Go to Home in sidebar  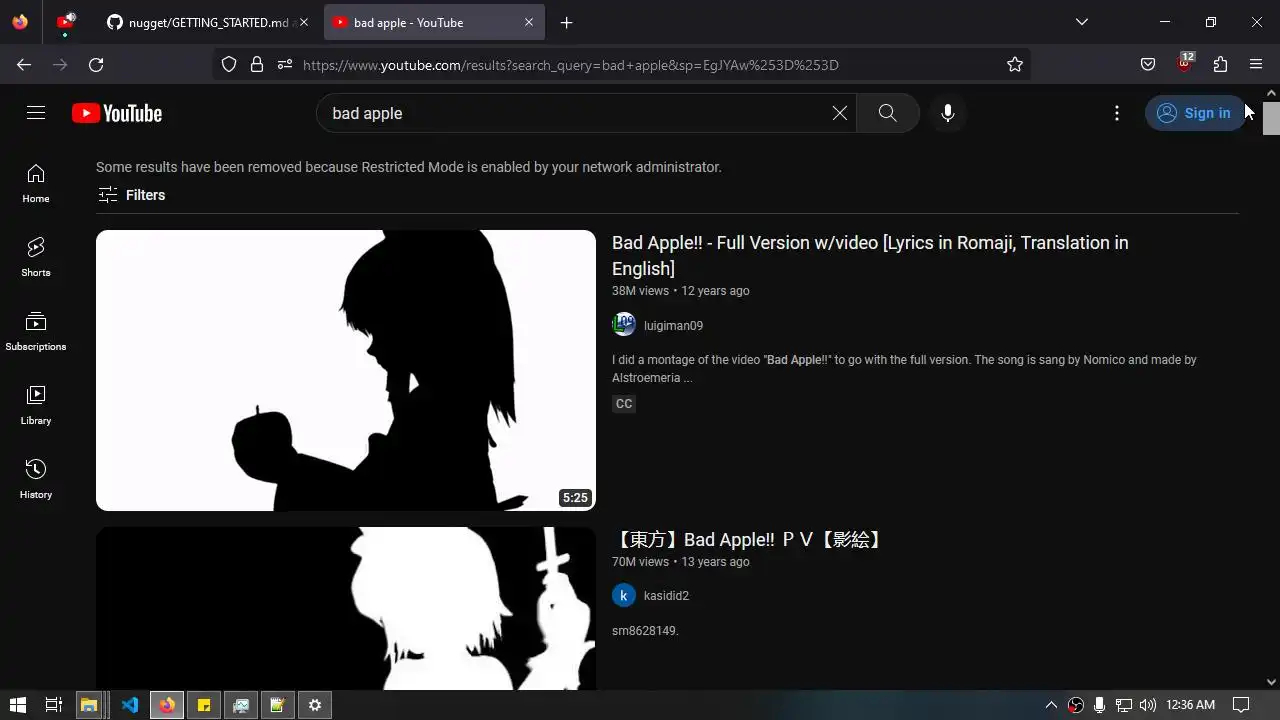tap(36, 183)
